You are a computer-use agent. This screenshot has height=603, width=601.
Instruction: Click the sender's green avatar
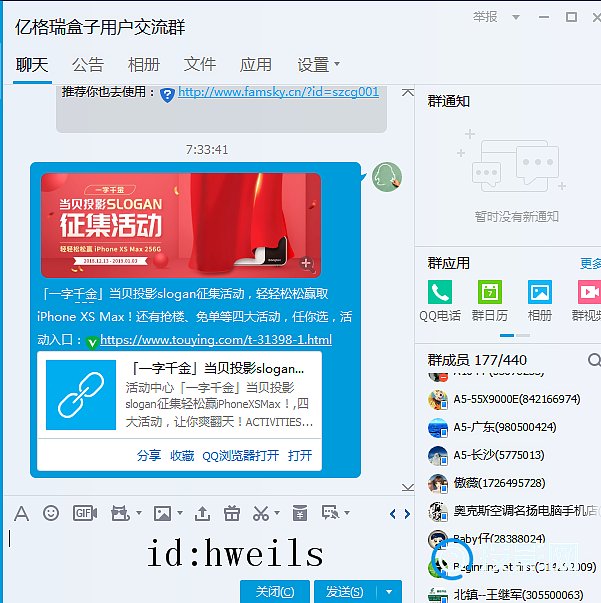pyautogui.click(x=387, y=177)
